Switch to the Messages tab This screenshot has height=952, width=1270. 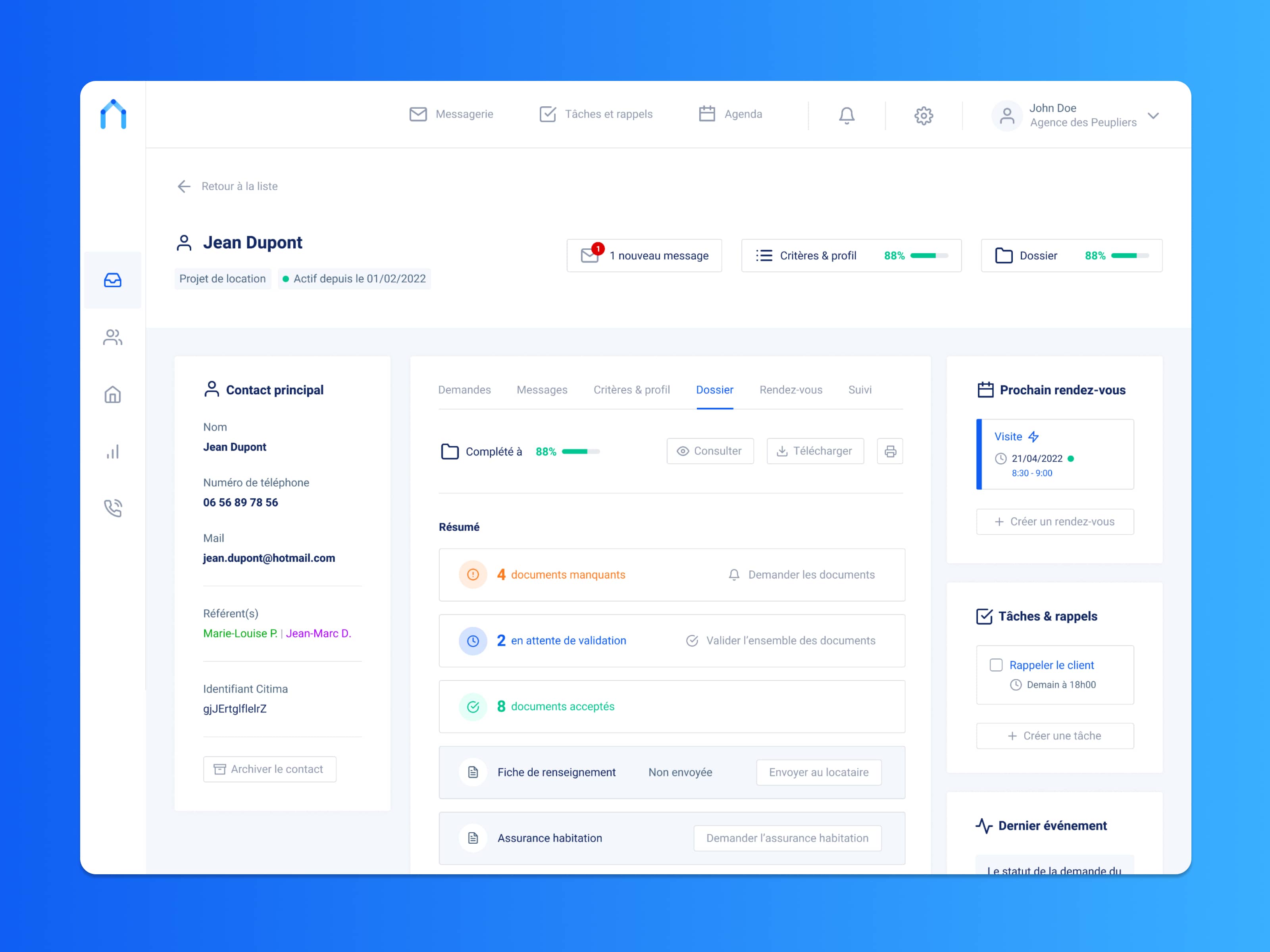coord(542,390)
